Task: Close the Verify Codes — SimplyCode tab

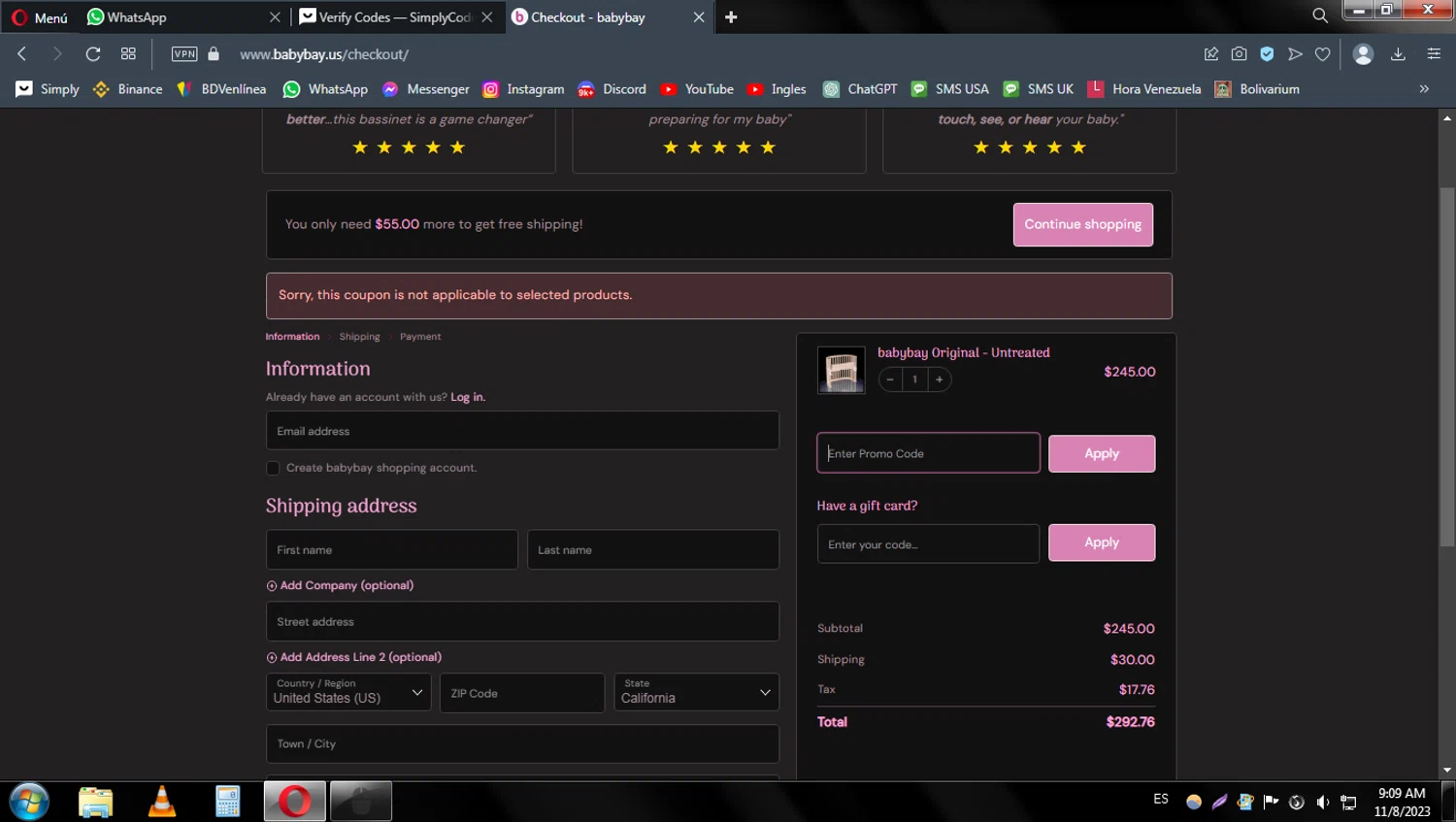Action: click(487, 17)
